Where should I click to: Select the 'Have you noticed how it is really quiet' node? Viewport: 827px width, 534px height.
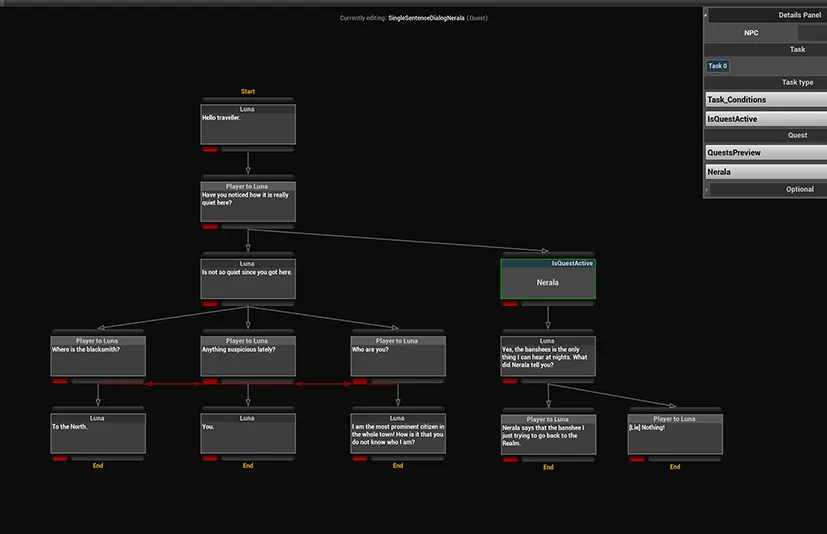(248, 202)
